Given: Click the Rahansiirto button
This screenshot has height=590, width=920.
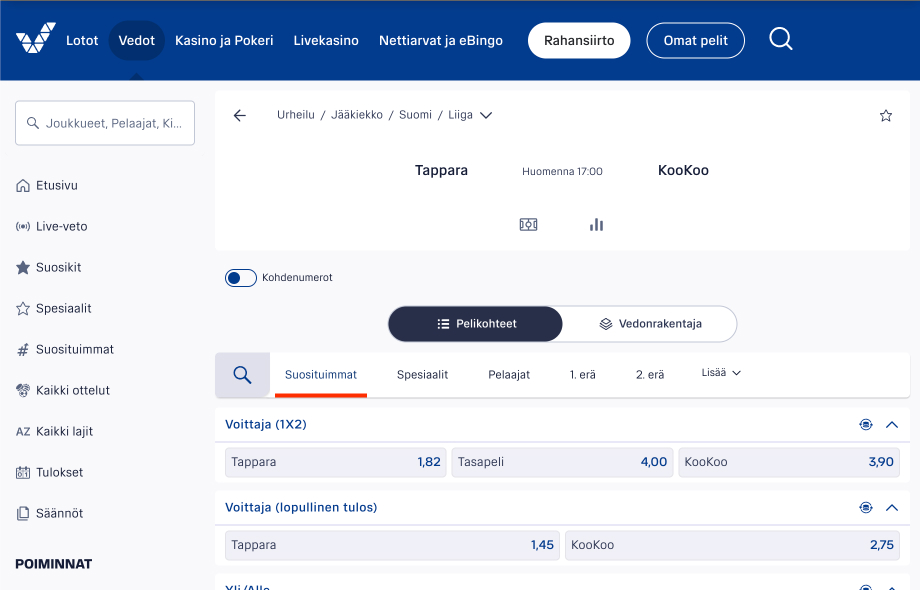Looking at the screenshot, I should [x=579, y=40].
